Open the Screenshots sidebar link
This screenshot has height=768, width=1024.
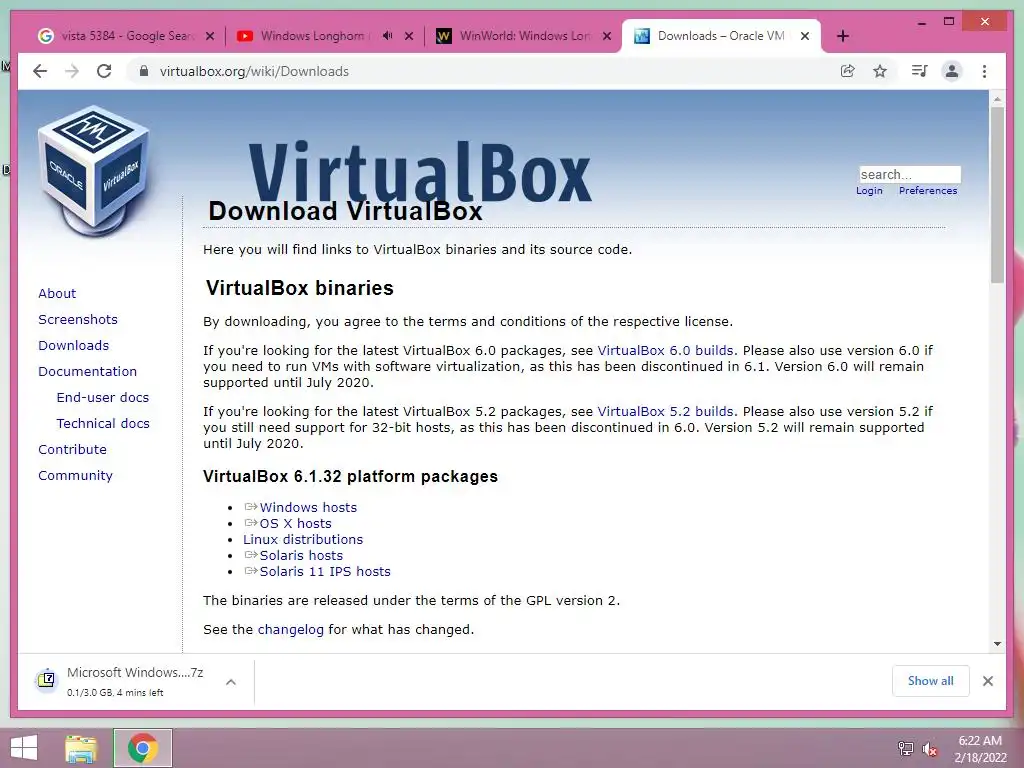[x=78, y=319]
